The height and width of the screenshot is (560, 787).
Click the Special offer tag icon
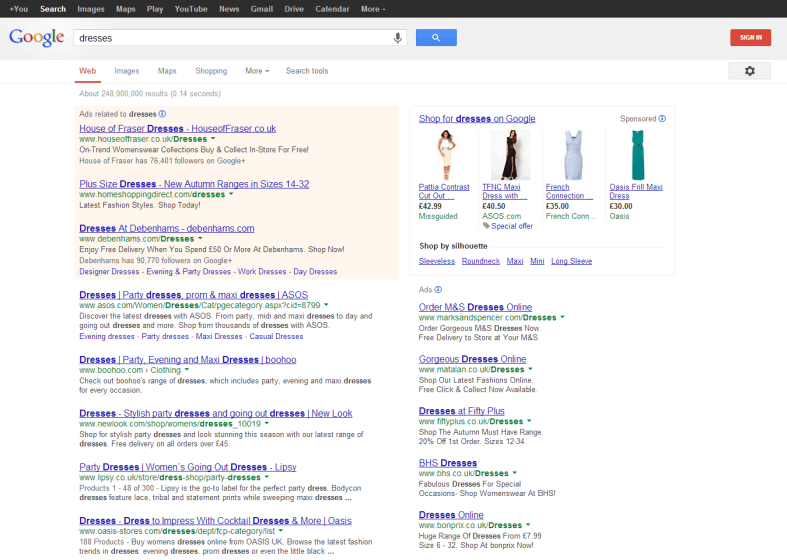486,226
